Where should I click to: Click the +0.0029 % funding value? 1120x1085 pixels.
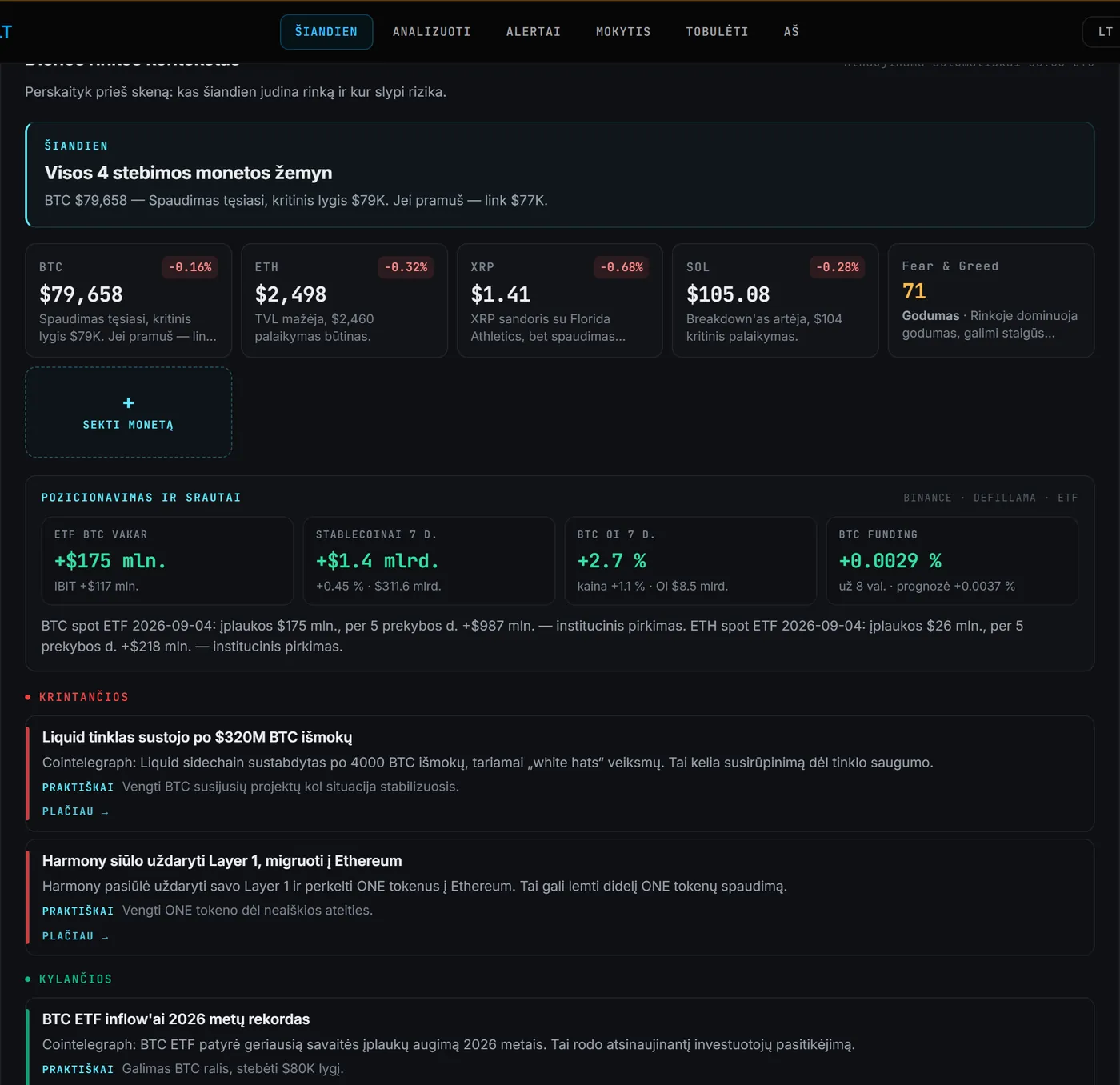click(890, 561)
